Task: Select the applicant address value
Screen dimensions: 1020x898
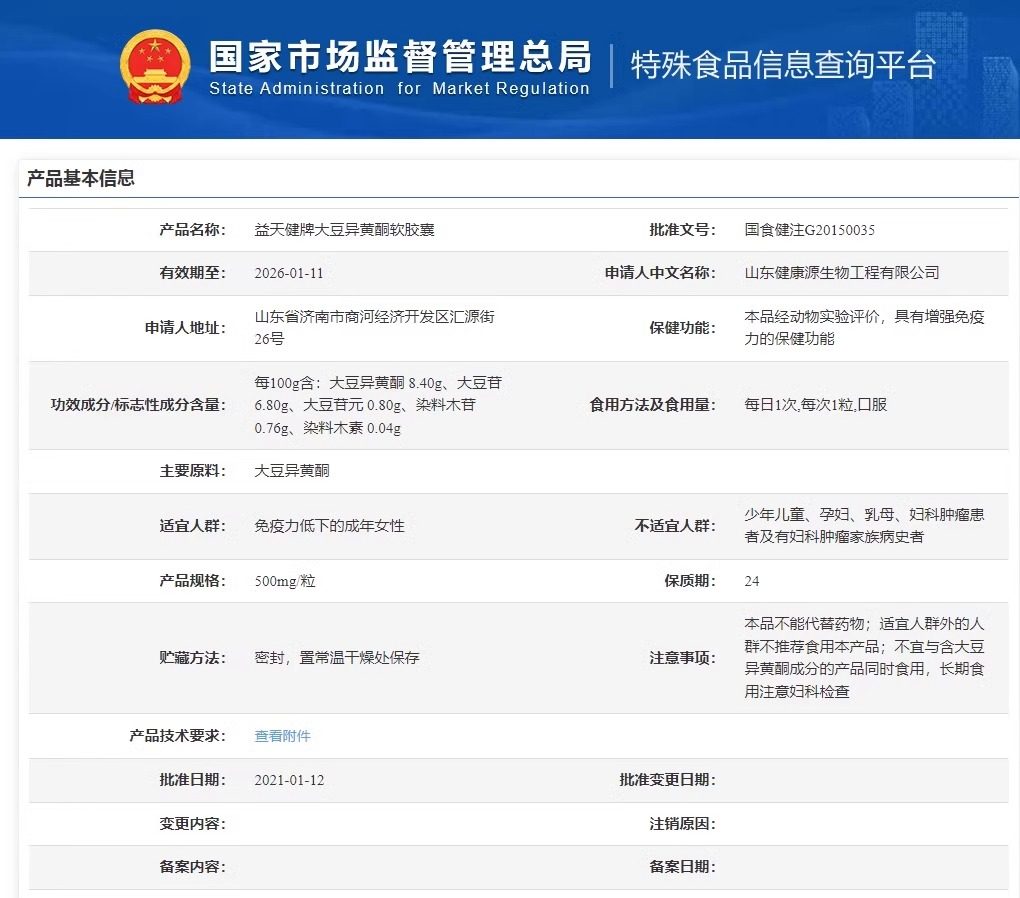Action: pyautogui.click(x=375, y=327)
